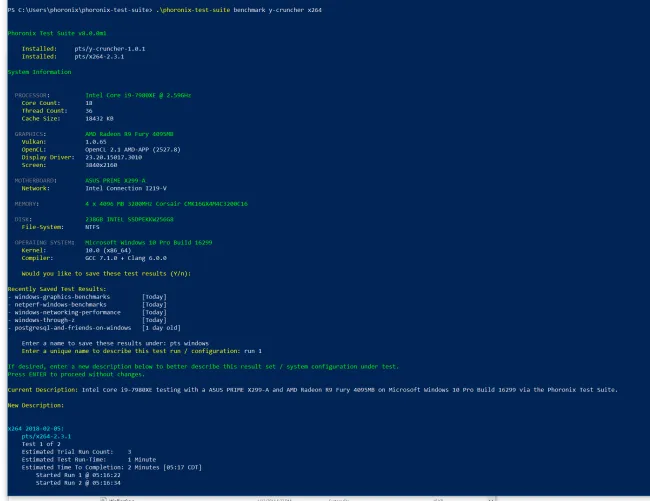
Task: Click the 'AMD Radeon R9 Fury 4095MB' value
Action: [129, 134]
